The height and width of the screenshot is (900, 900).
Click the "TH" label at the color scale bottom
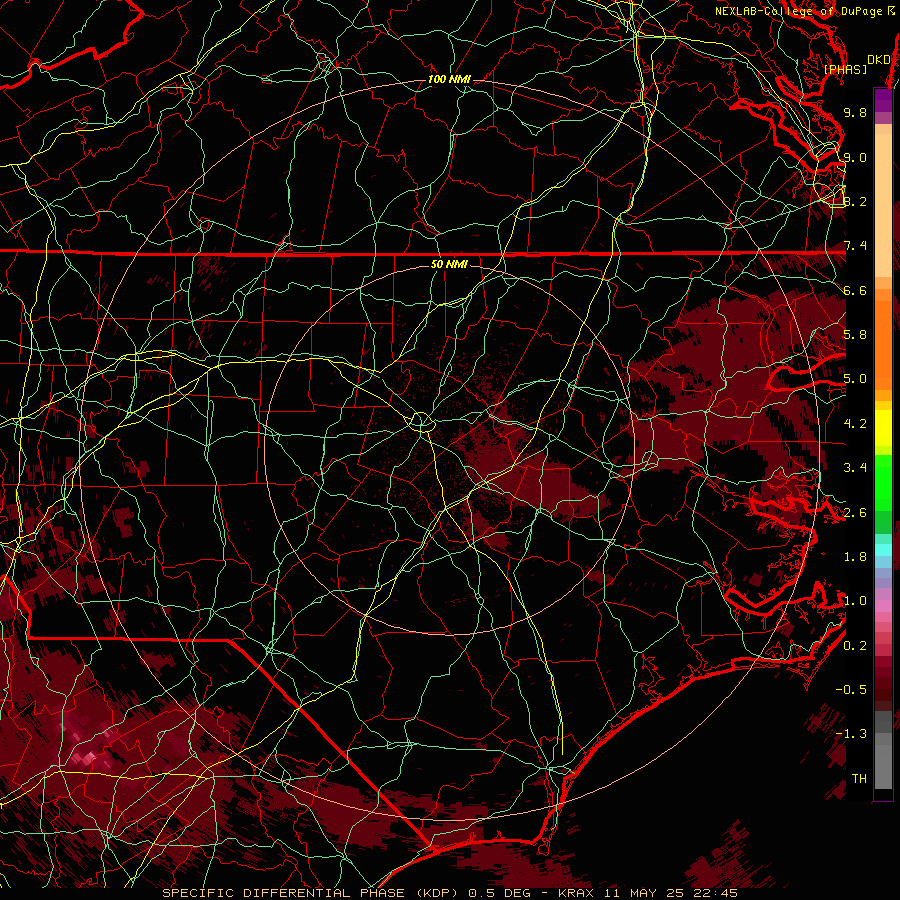pos(859,779)
